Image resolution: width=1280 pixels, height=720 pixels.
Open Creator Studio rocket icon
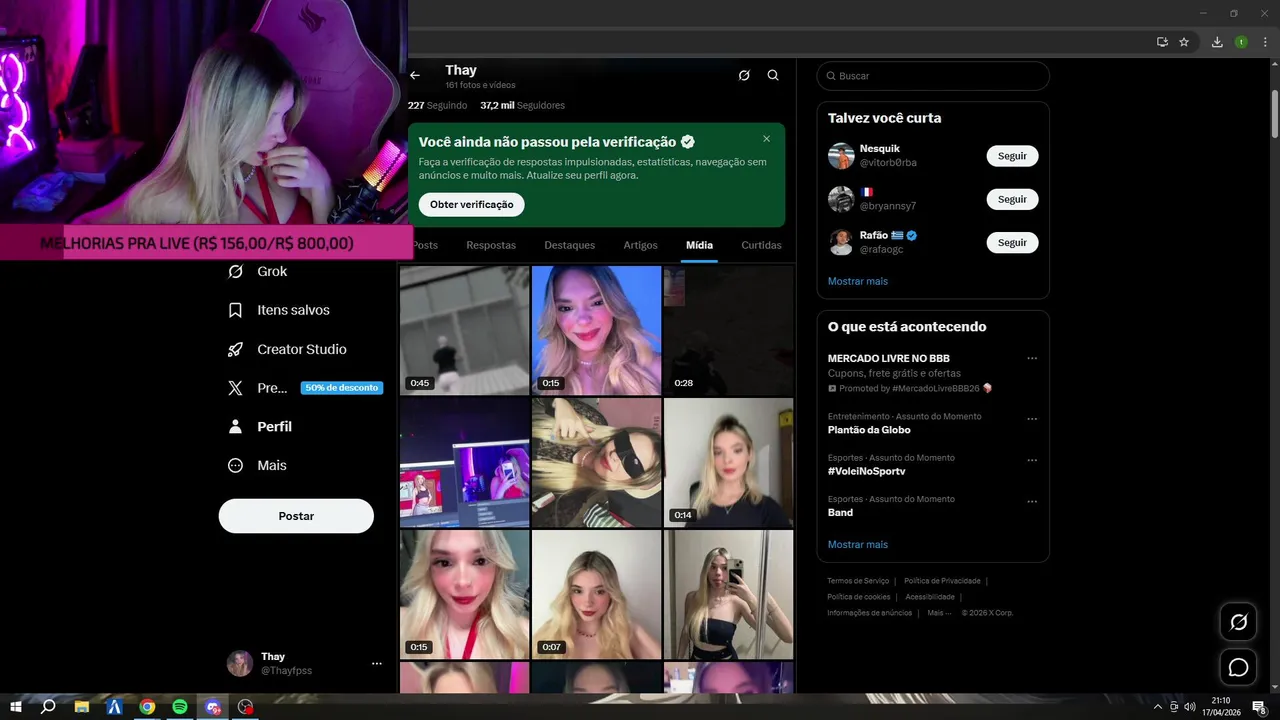(235, 349)
